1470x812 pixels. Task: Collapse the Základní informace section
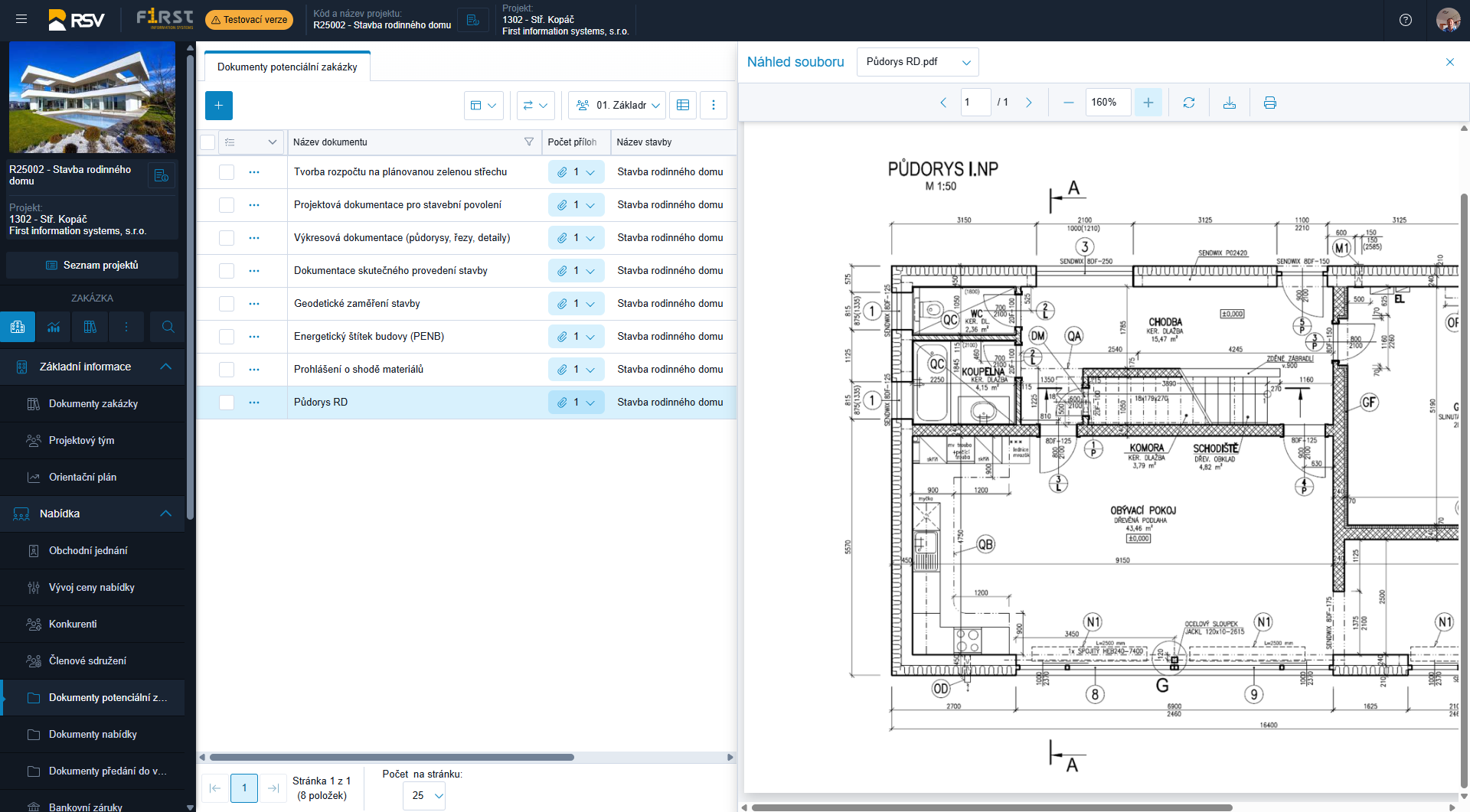tap(165, 367)
